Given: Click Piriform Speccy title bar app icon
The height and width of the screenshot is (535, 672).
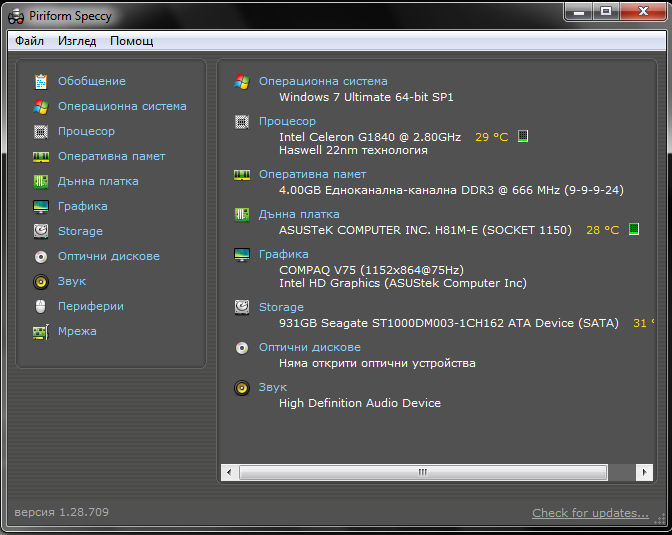Looking at the screenshot, I should coord(16,17).
